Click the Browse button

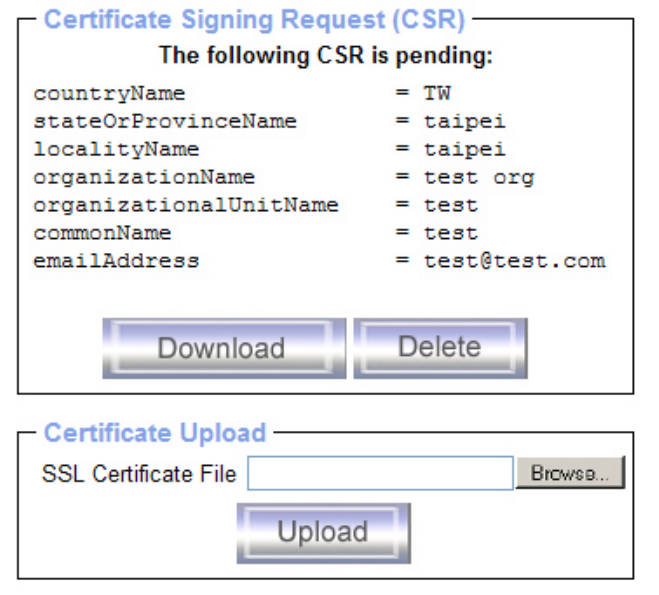(x=570, y=473)
